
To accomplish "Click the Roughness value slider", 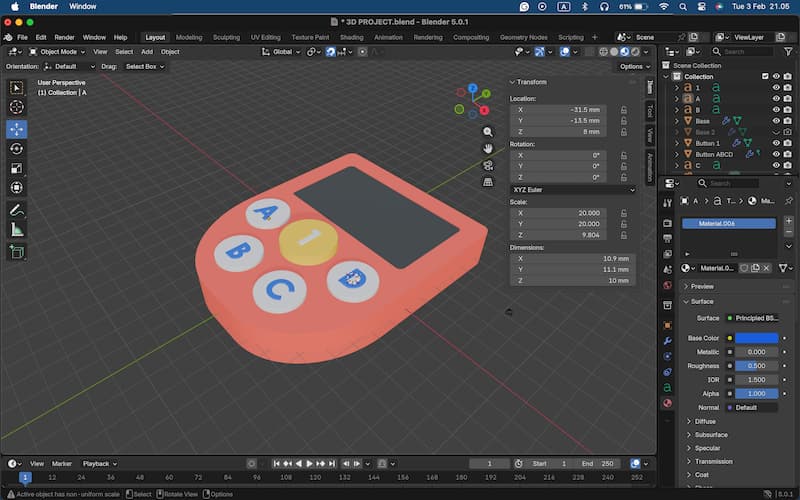I will (755, 366).
